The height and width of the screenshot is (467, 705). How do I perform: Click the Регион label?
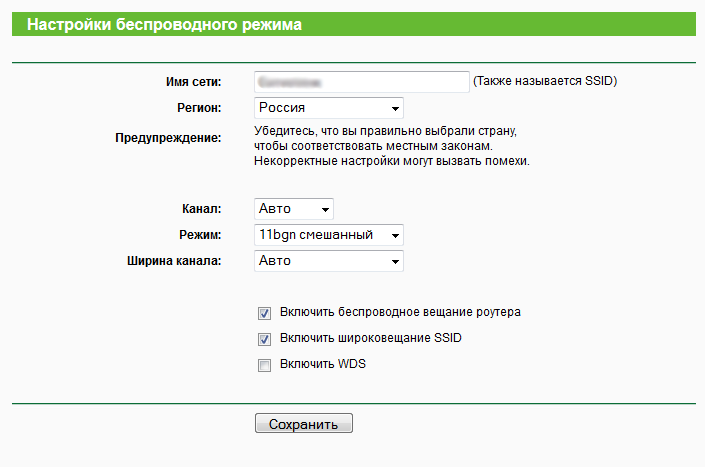198,108
